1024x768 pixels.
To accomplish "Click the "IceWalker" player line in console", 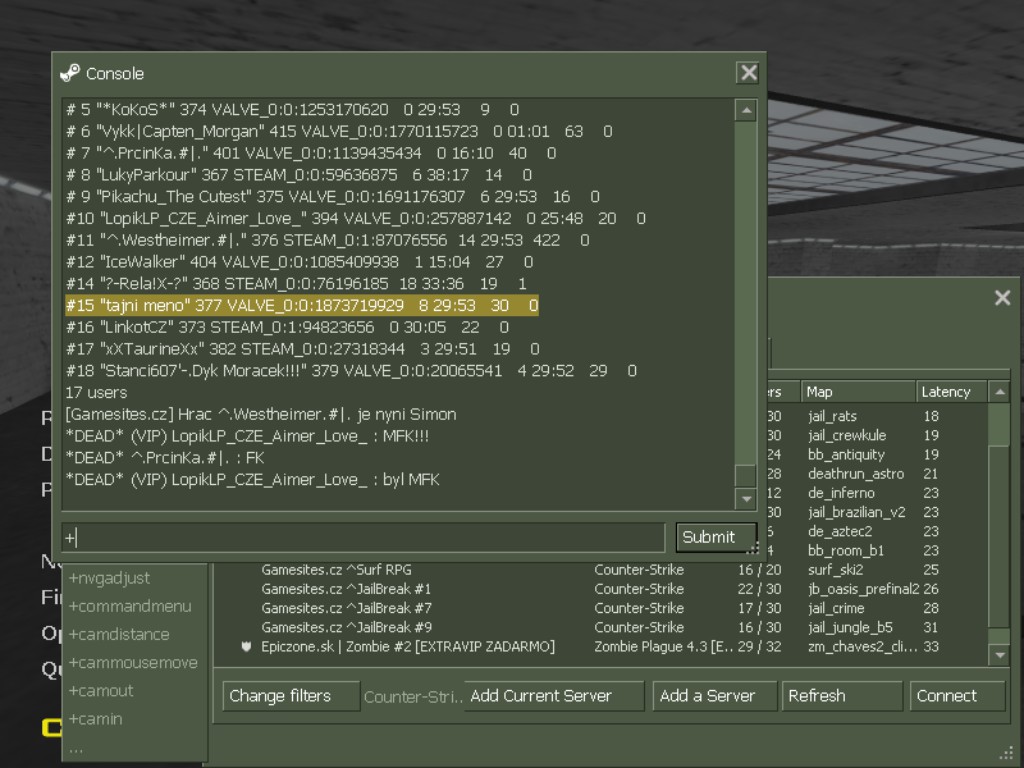I will [x=299, y=262].
